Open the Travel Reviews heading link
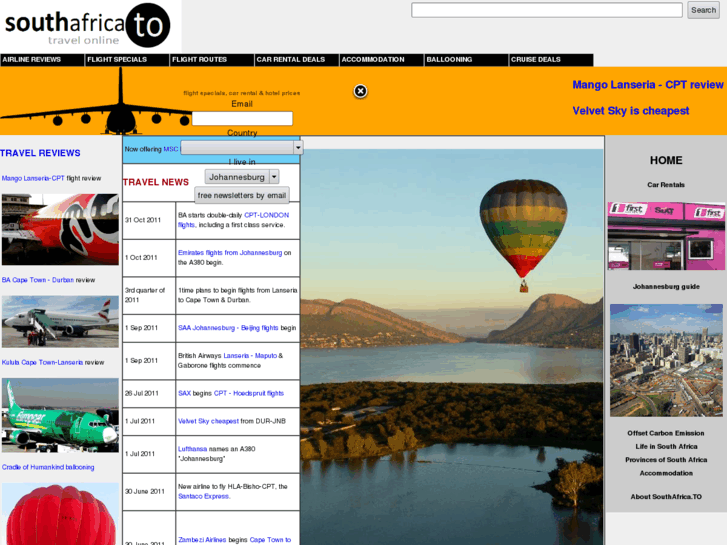 coord(40,153)
